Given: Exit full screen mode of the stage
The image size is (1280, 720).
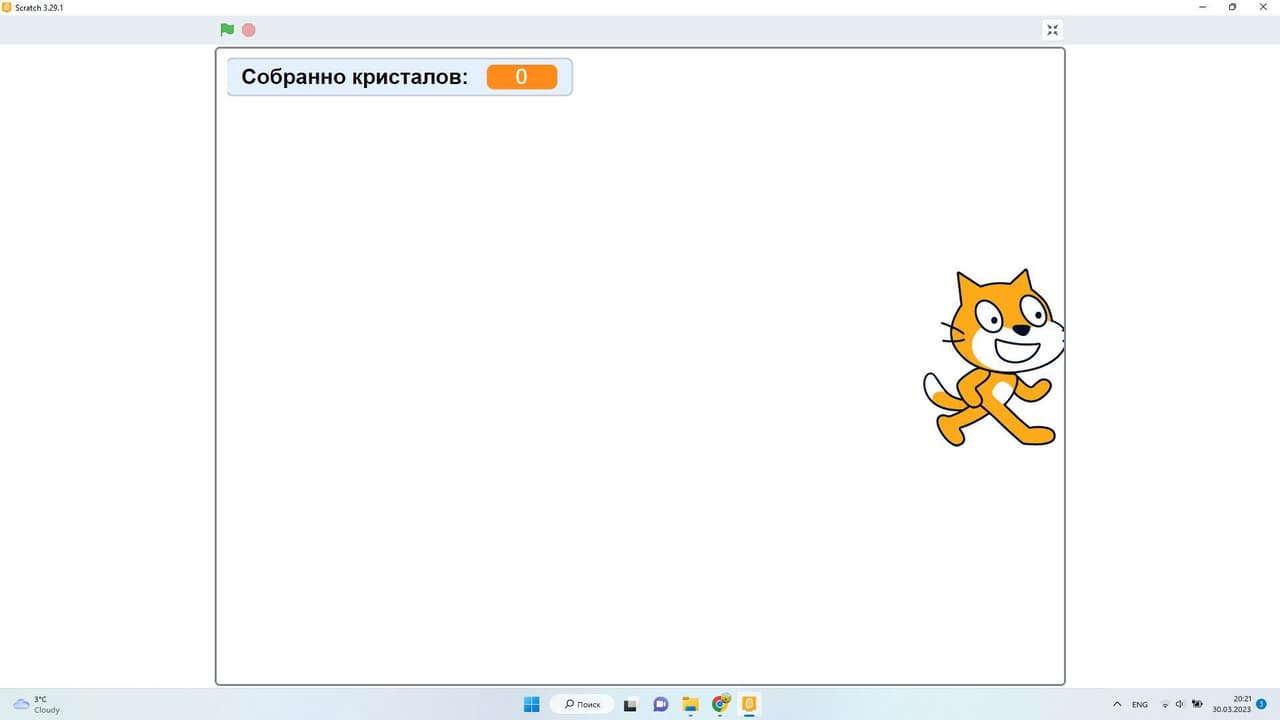Looking at the screenshot, I should click(x=1052, y=30).
